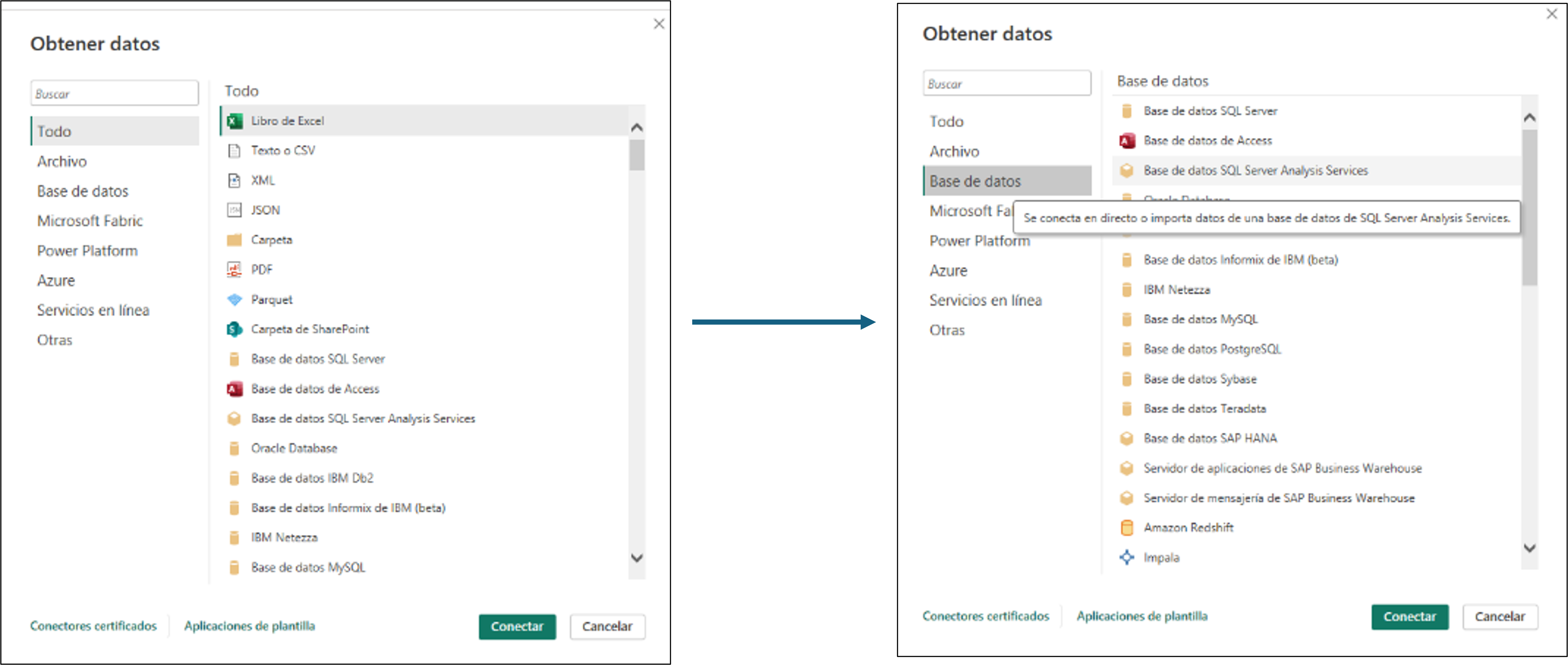The width and height of the screenshot is (1568, 665).
Task: Click the folder icon beside Carpeta
Action: (235, 240)
